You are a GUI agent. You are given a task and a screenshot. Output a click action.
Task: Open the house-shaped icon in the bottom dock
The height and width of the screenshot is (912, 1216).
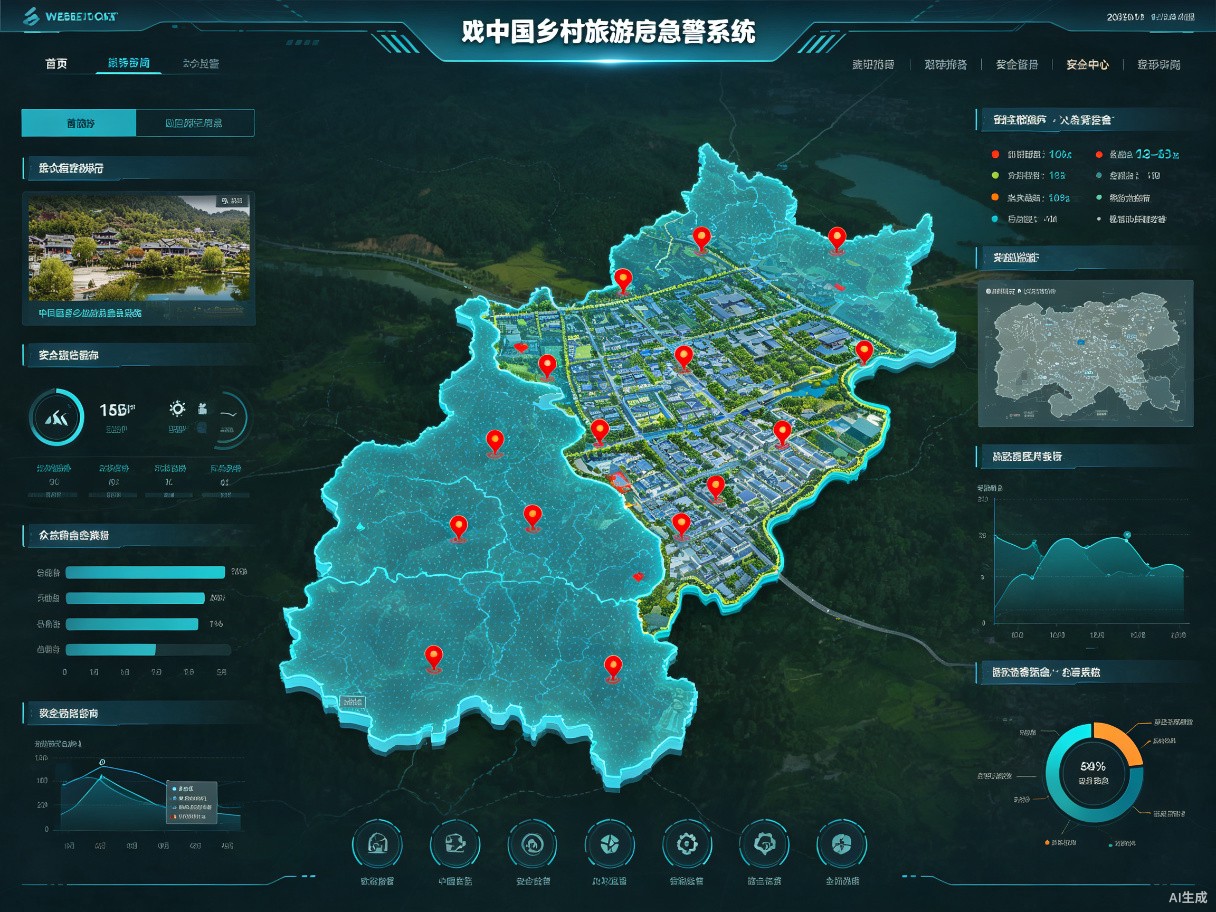click(376, 846)
